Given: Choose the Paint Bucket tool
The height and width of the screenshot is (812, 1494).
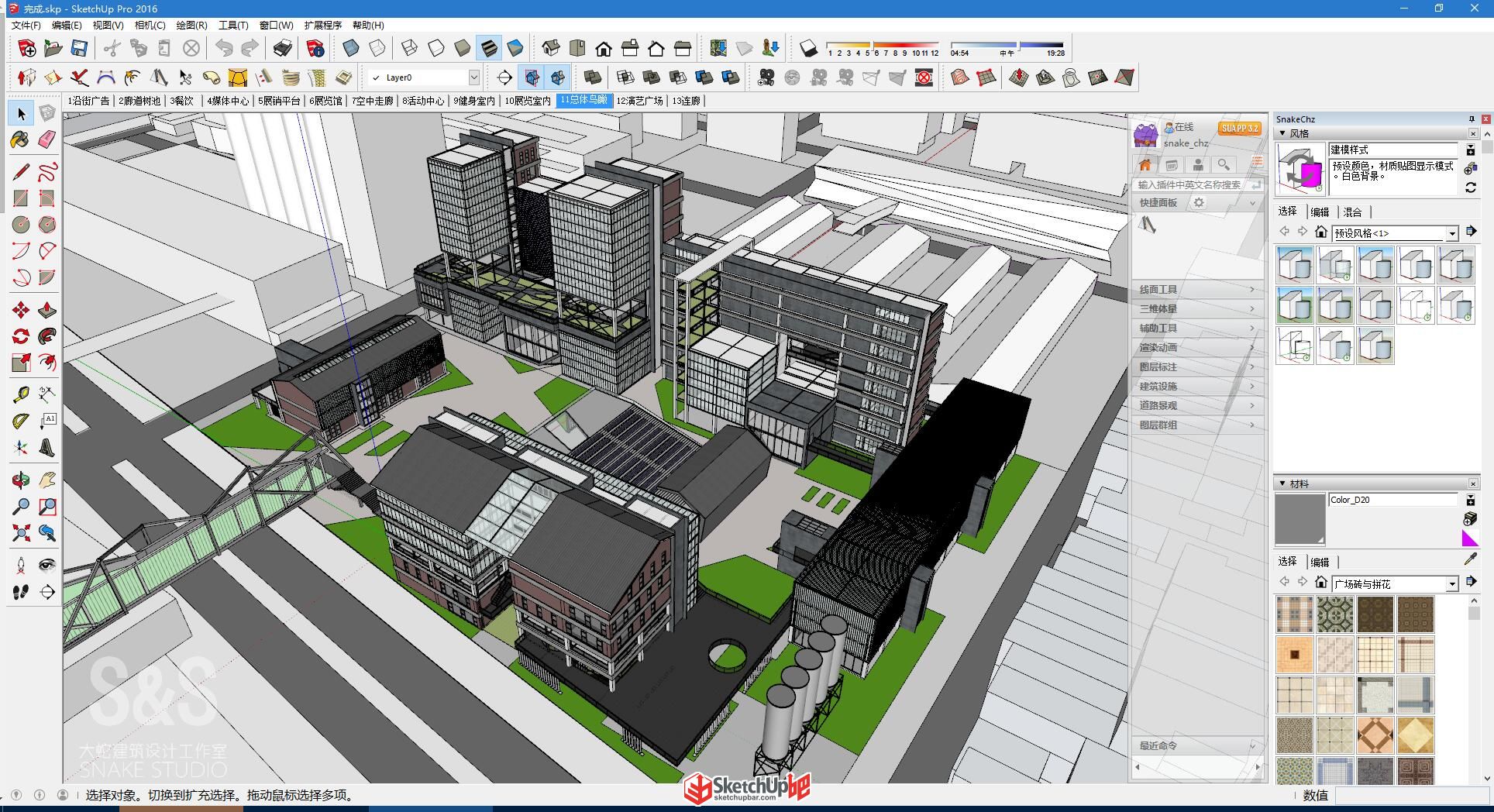Looking at the screenshot, I should (x=21, y=139).
